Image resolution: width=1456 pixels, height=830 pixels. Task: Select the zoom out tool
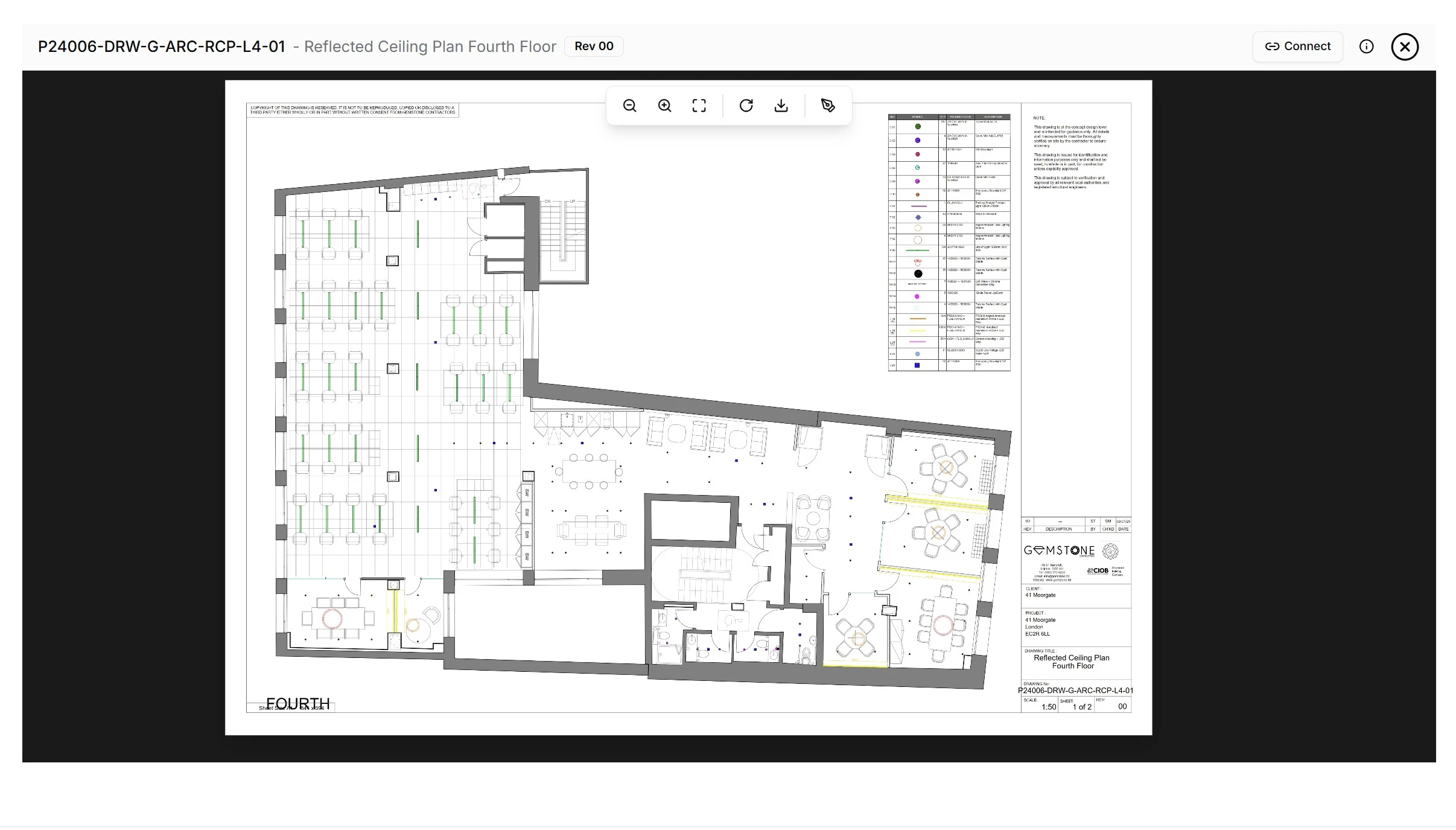629,105
